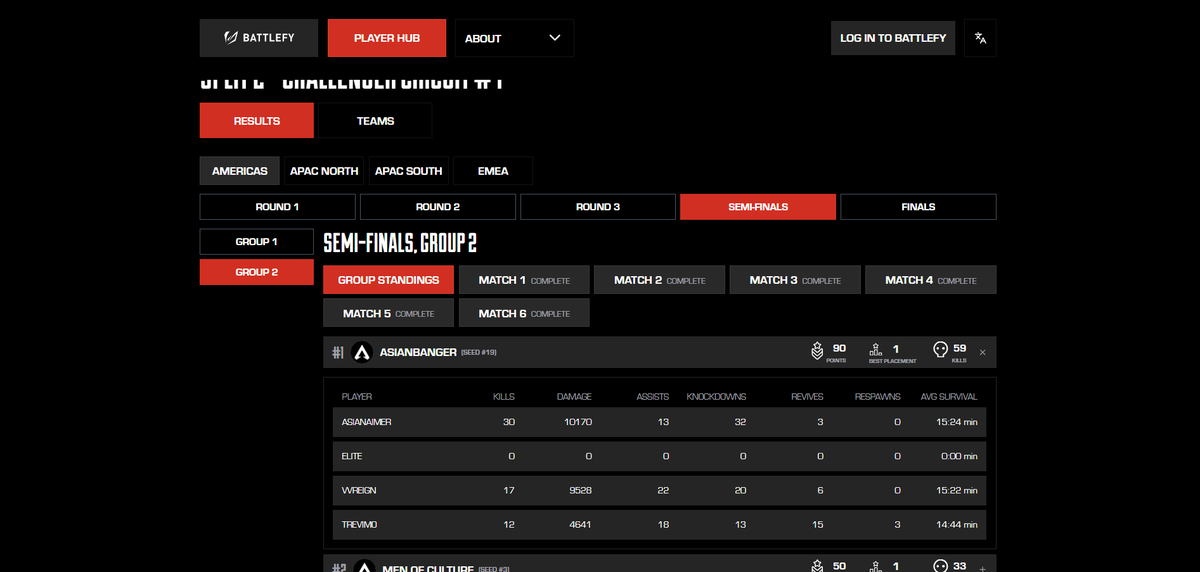Switch to Group 1
This screenshot has height=572, width=1200.
point(257,242)
